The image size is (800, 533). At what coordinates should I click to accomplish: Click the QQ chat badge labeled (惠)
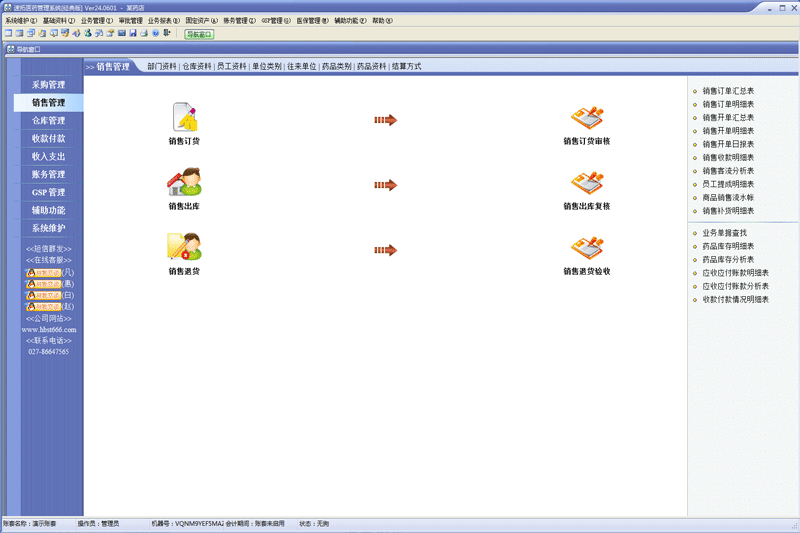tap(44, 284)
